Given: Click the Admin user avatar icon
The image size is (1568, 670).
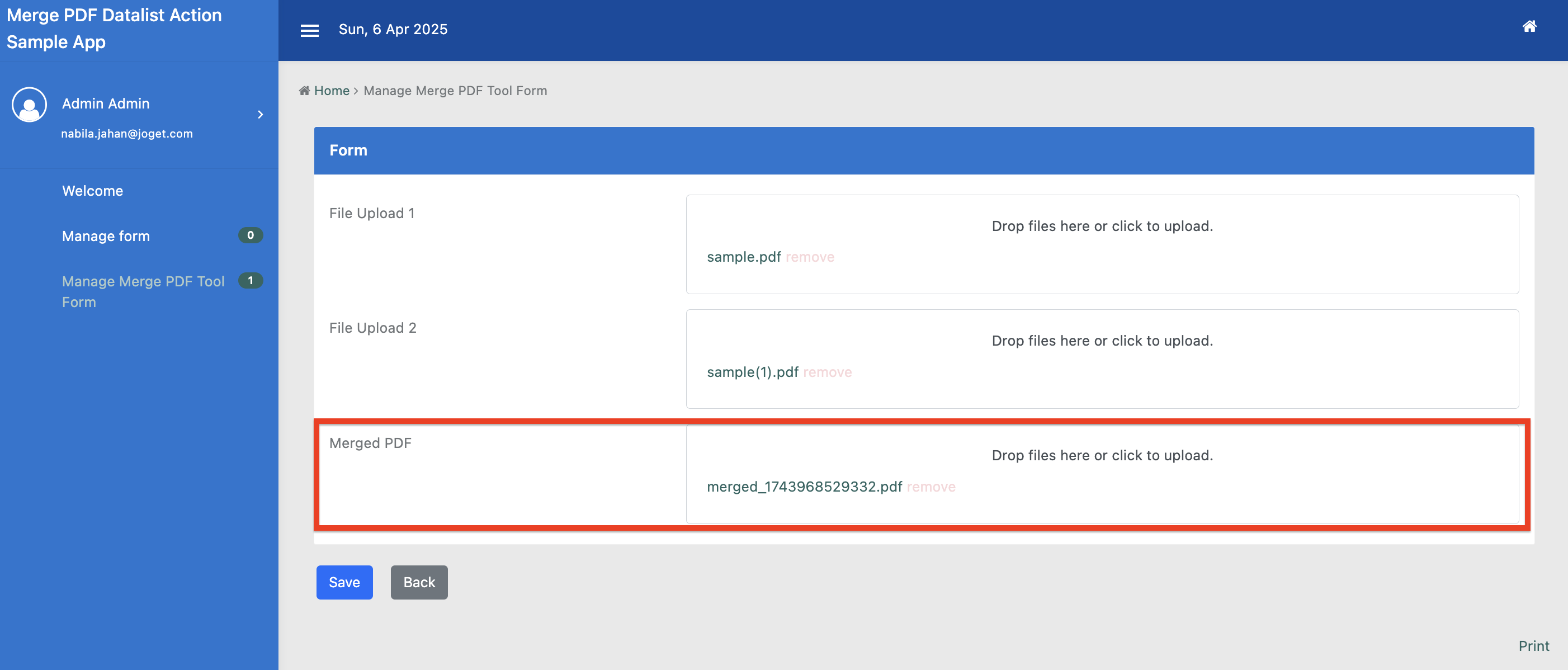Looking at the screenshot, I should coord(29,105).
